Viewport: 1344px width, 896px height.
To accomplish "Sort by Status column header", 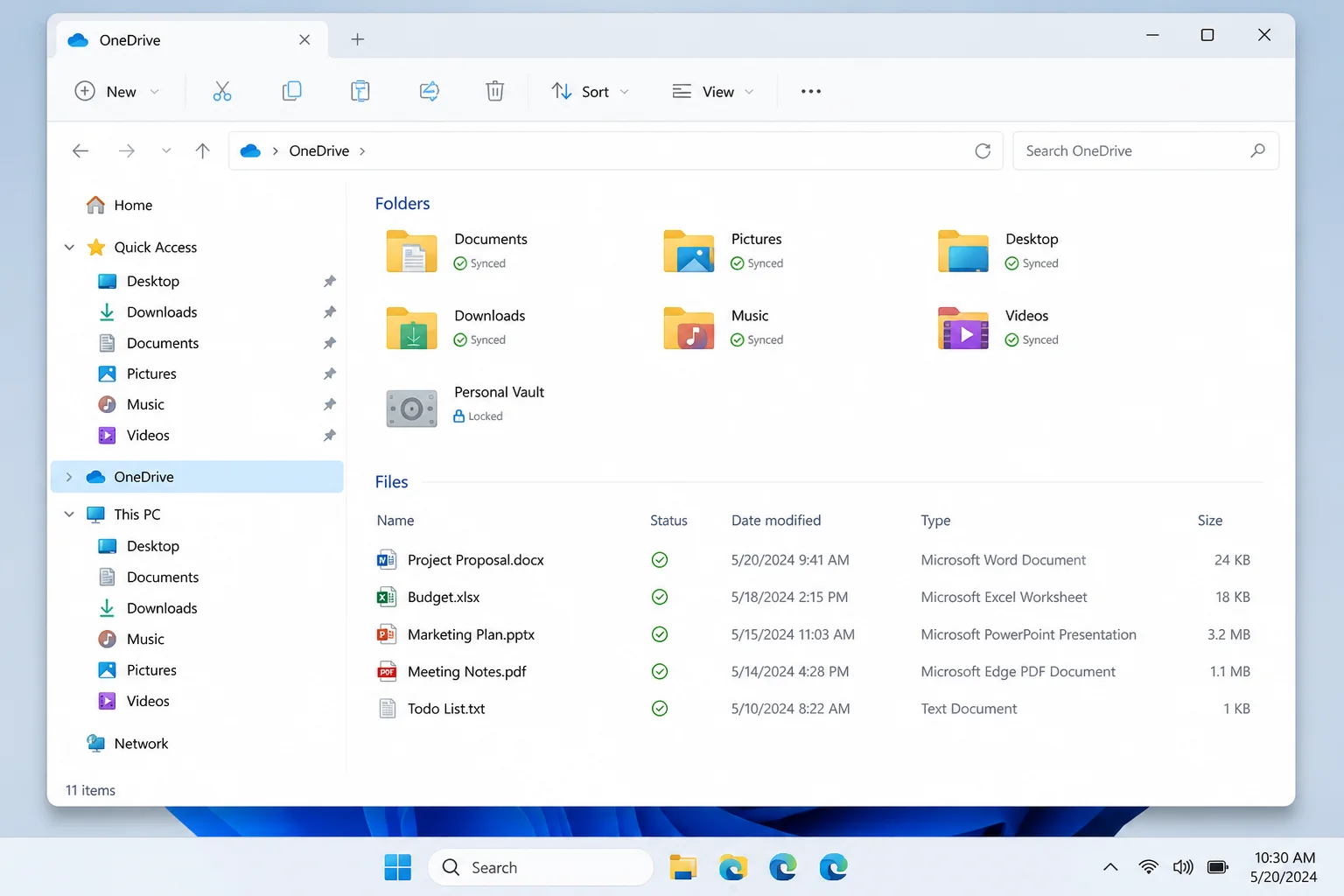I will pyautogui.click(x=668, y=521).
